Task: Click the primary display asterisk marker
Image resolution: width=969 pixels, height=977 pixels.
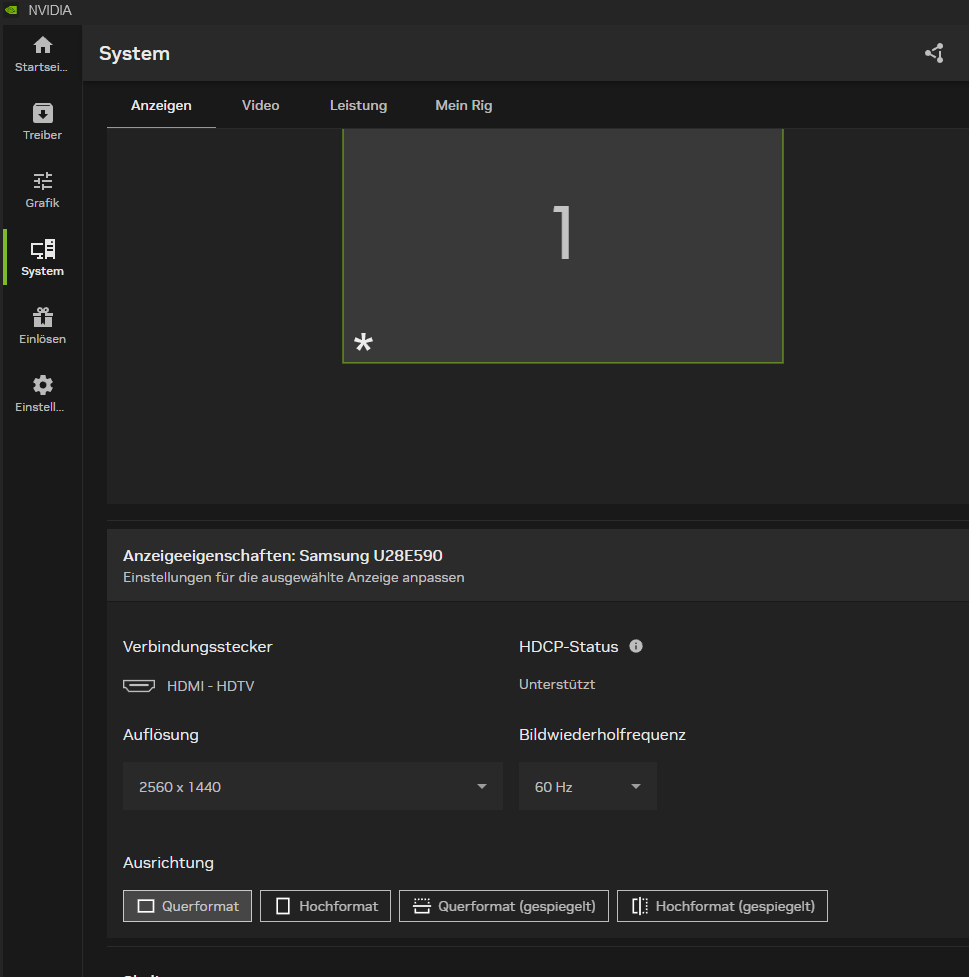Action: pos(363,341)
